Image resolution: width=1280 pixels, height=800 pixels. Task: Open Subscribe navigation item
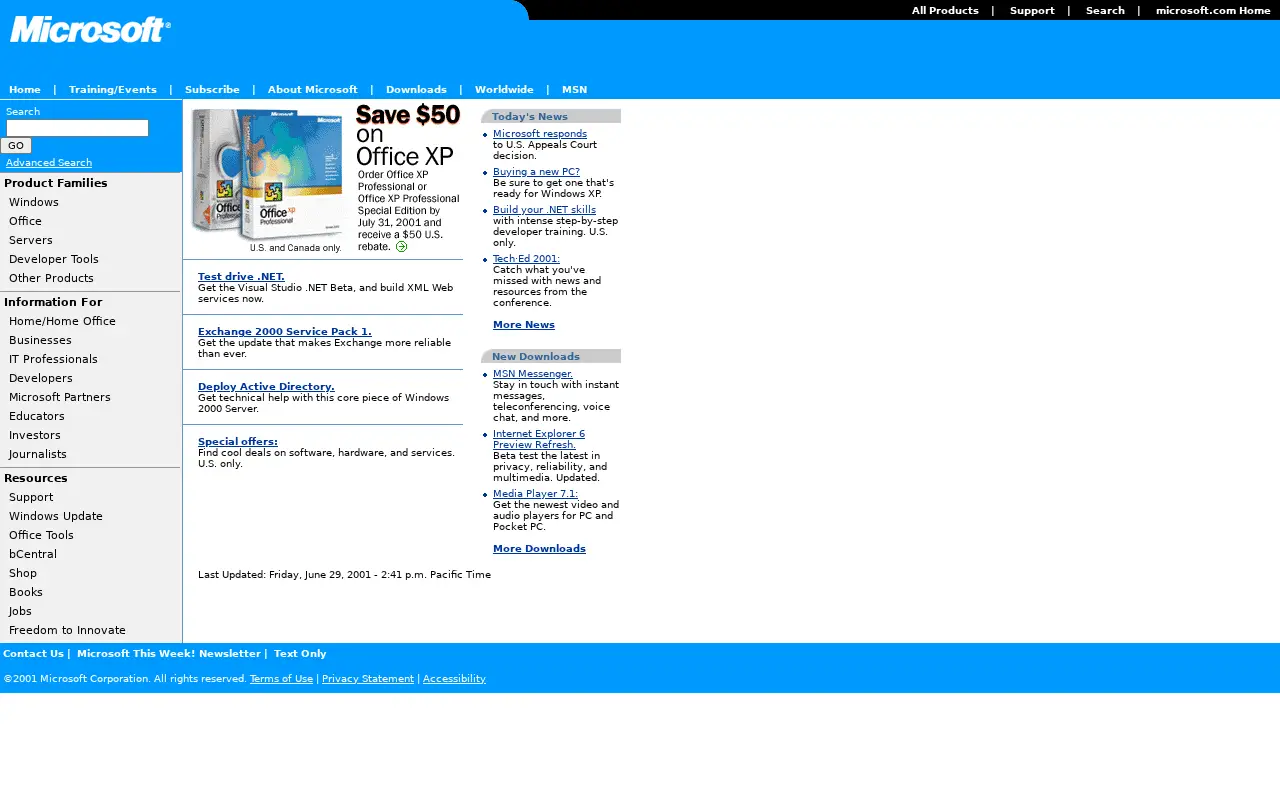(x=212, y=90)
